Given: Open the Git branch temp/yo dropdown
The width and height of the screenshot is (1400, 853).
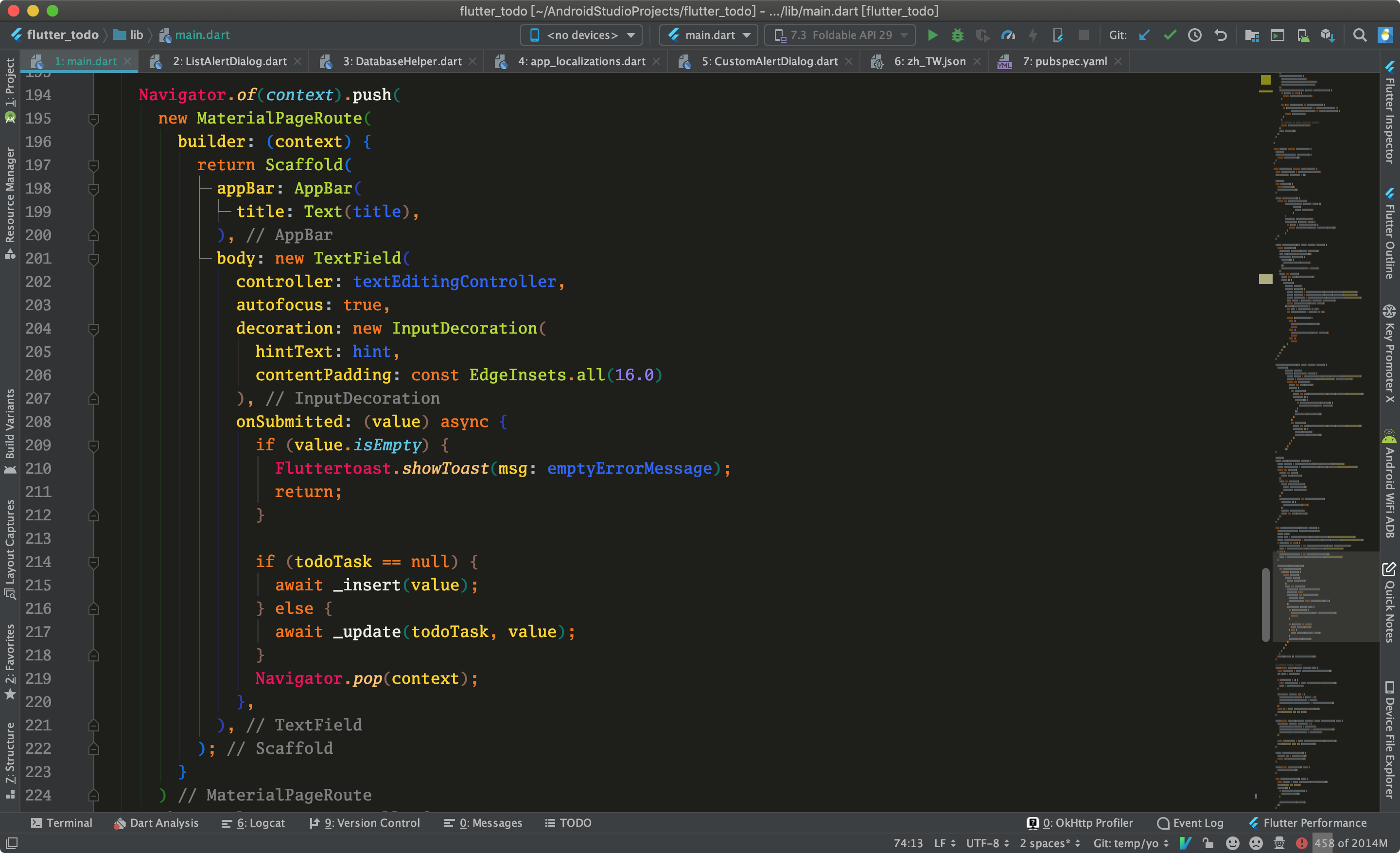Looking at the screenshot, I should (x=1130, y=843).
